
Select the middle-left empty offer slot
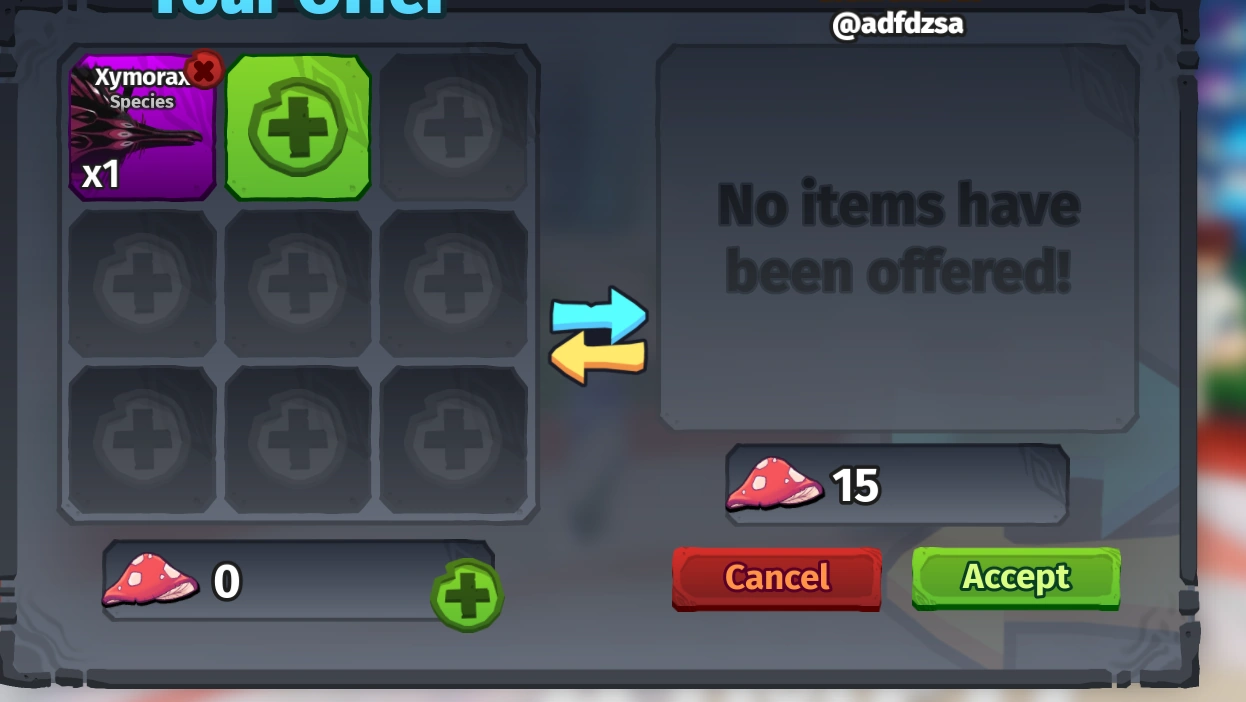[x=142, y=283]
